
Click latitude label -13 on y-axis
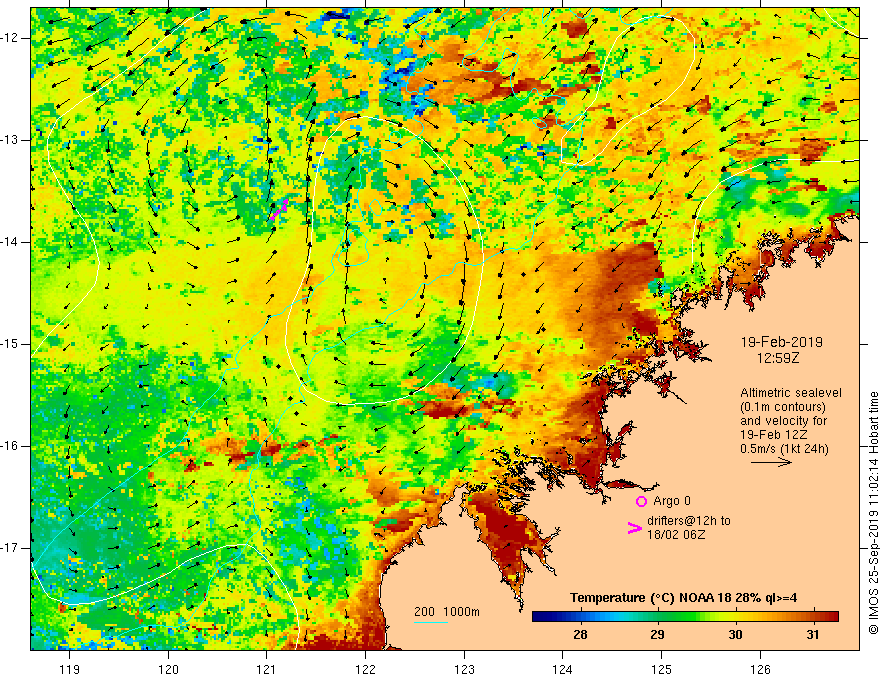tap(10, 140)
